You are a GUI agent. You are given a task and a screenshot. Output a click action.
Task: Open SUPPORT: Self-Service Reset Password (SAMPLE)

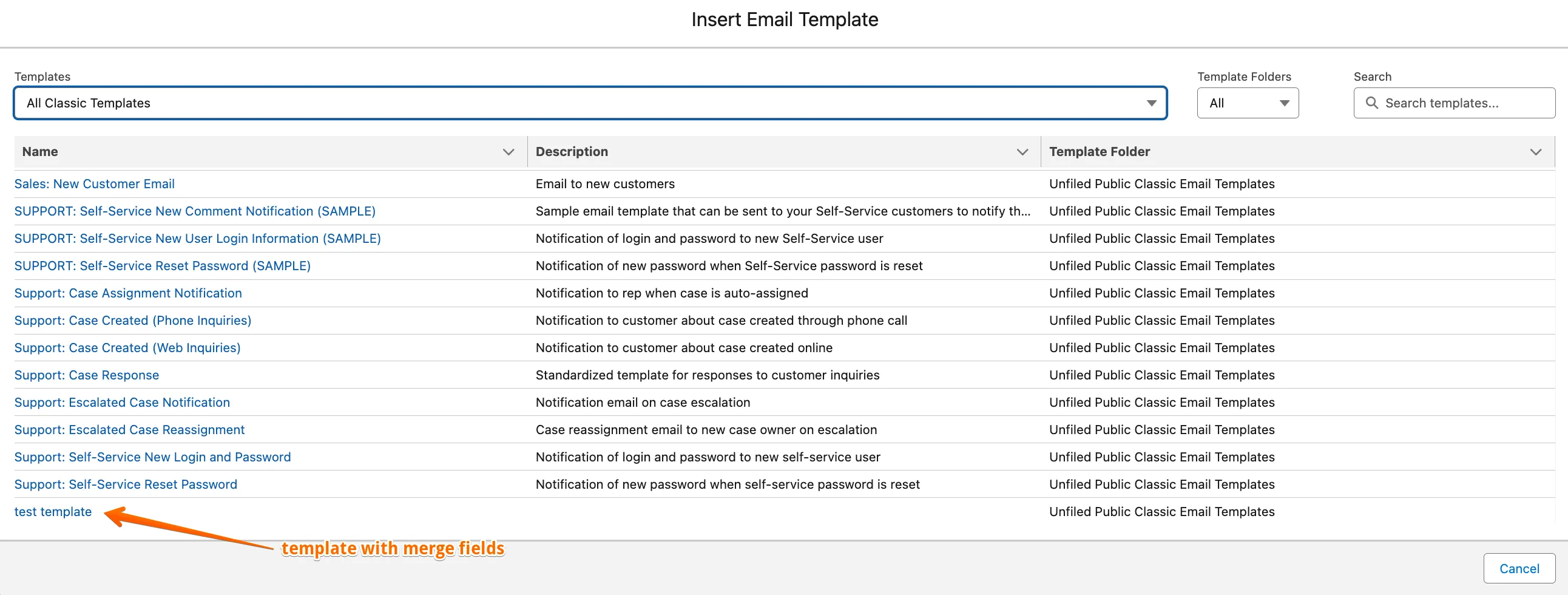point(162,265)
